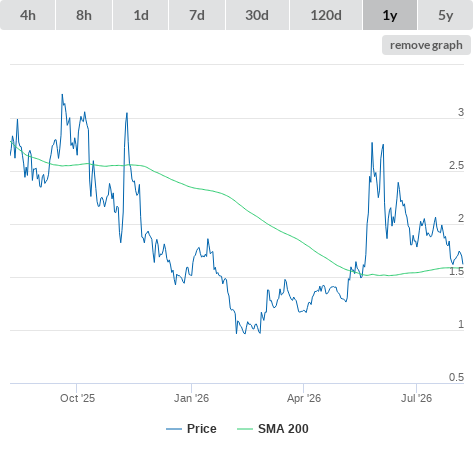Click the Jul '26 axis label
Viewport: 474px width, 455px height.
[x=416, y=398]
